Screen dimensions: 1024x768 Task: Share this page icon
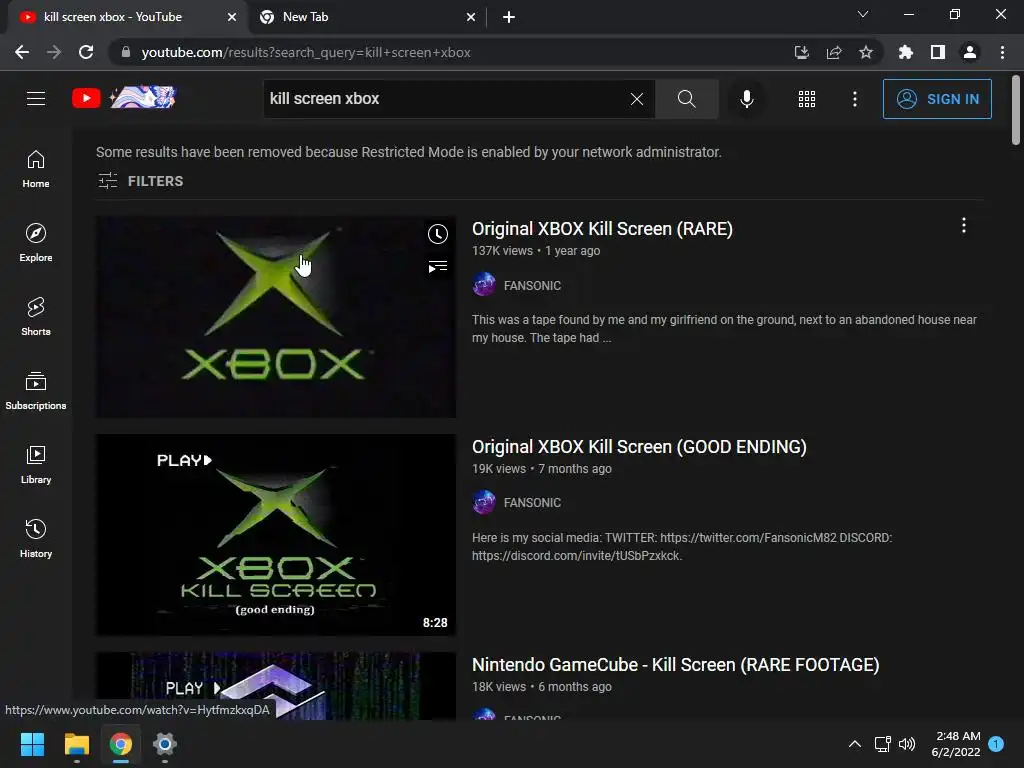(x=834, y=52)
